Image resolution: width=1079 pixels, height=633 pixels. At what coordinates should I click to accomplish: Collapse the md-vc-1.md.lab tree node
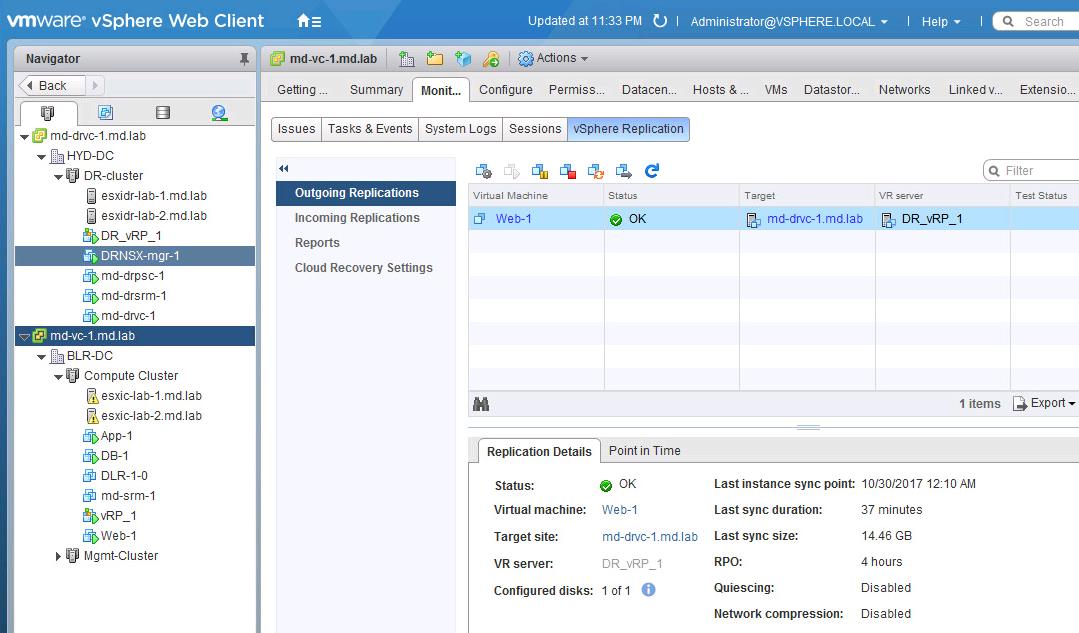tap(24, 336)
